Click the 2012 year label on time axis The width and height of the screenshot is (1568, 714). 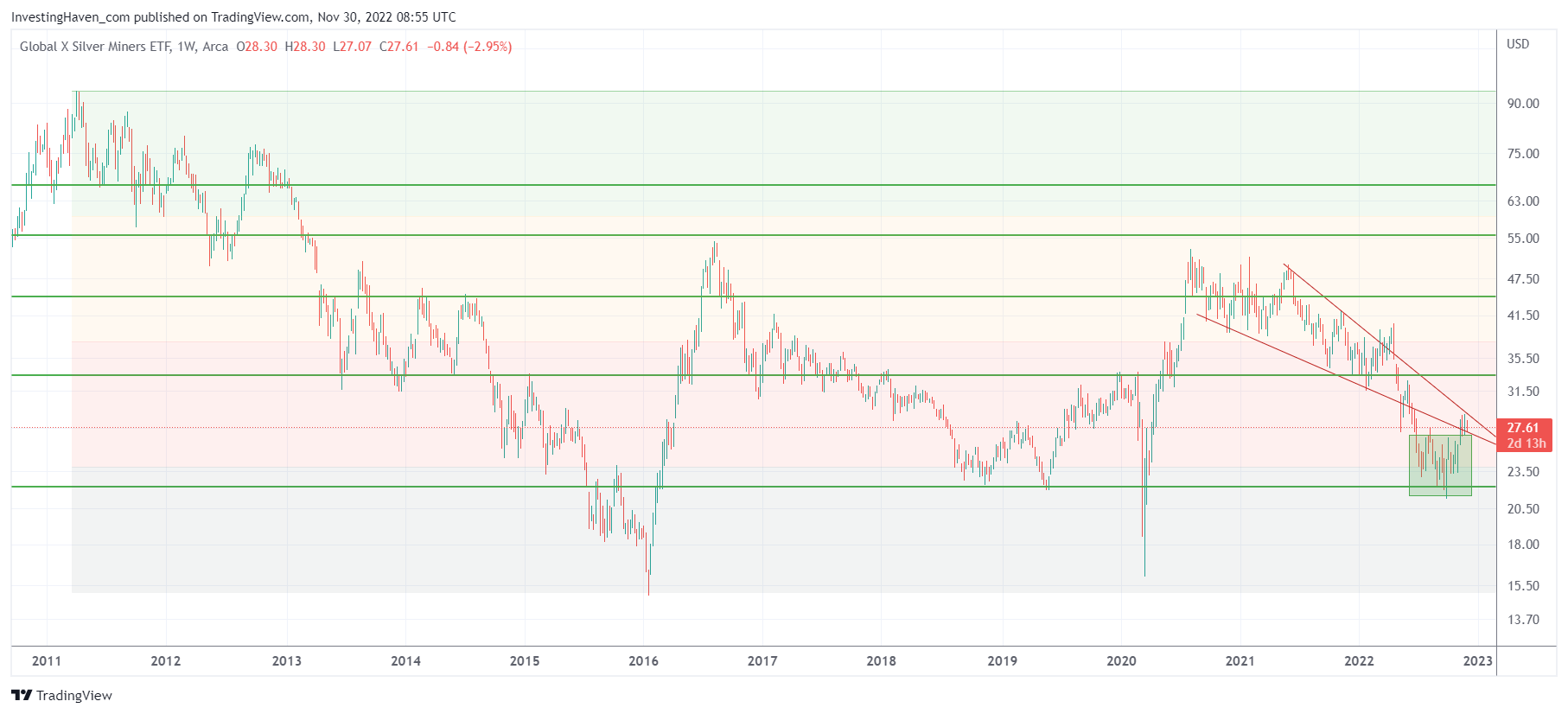click(166, 661)
